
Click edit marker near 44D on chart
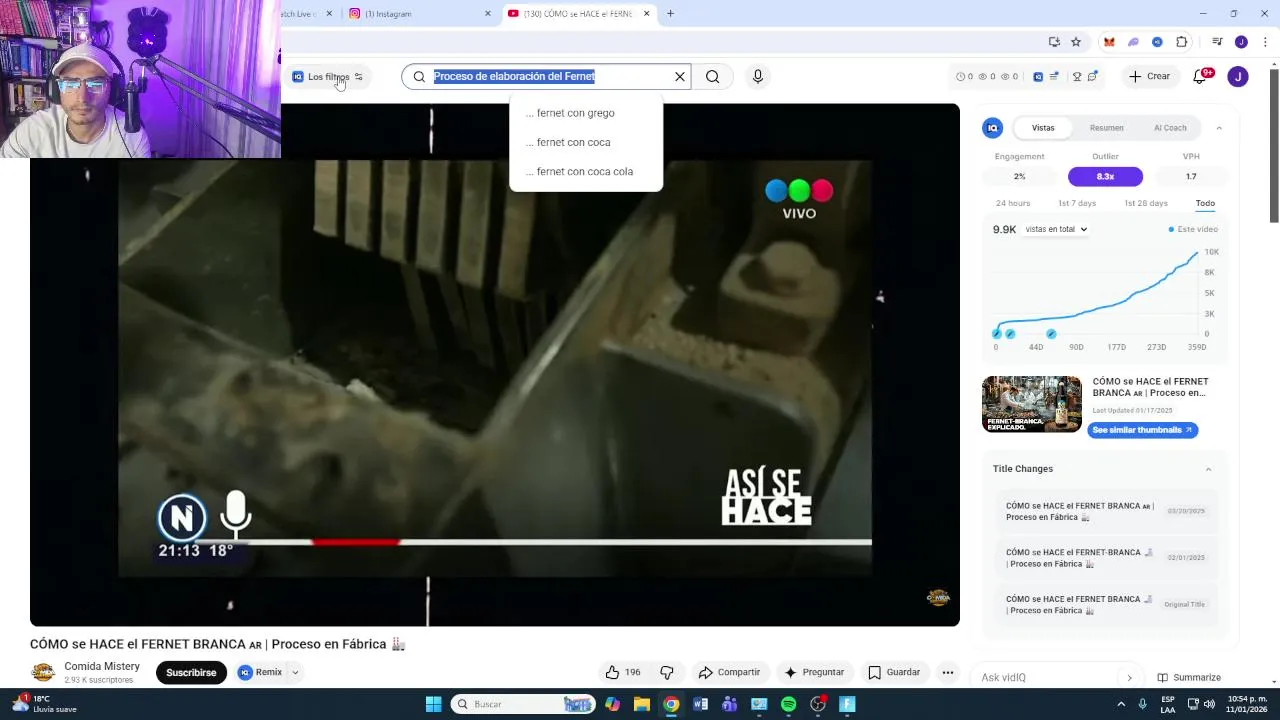(x=1051, y=334)
